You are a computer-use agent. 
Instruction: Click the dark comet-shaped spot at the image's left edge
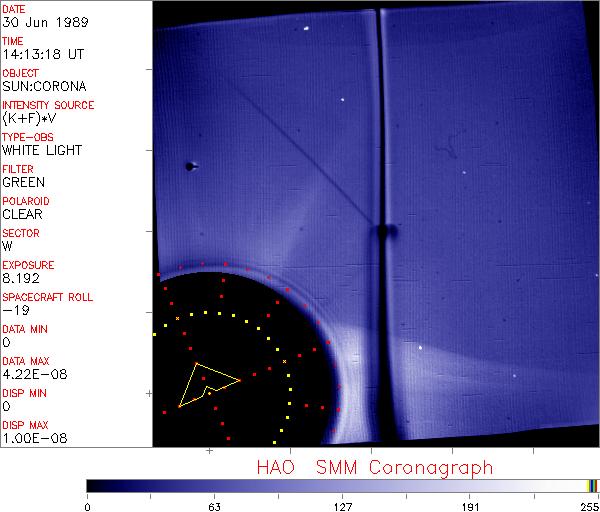(191, 166)
